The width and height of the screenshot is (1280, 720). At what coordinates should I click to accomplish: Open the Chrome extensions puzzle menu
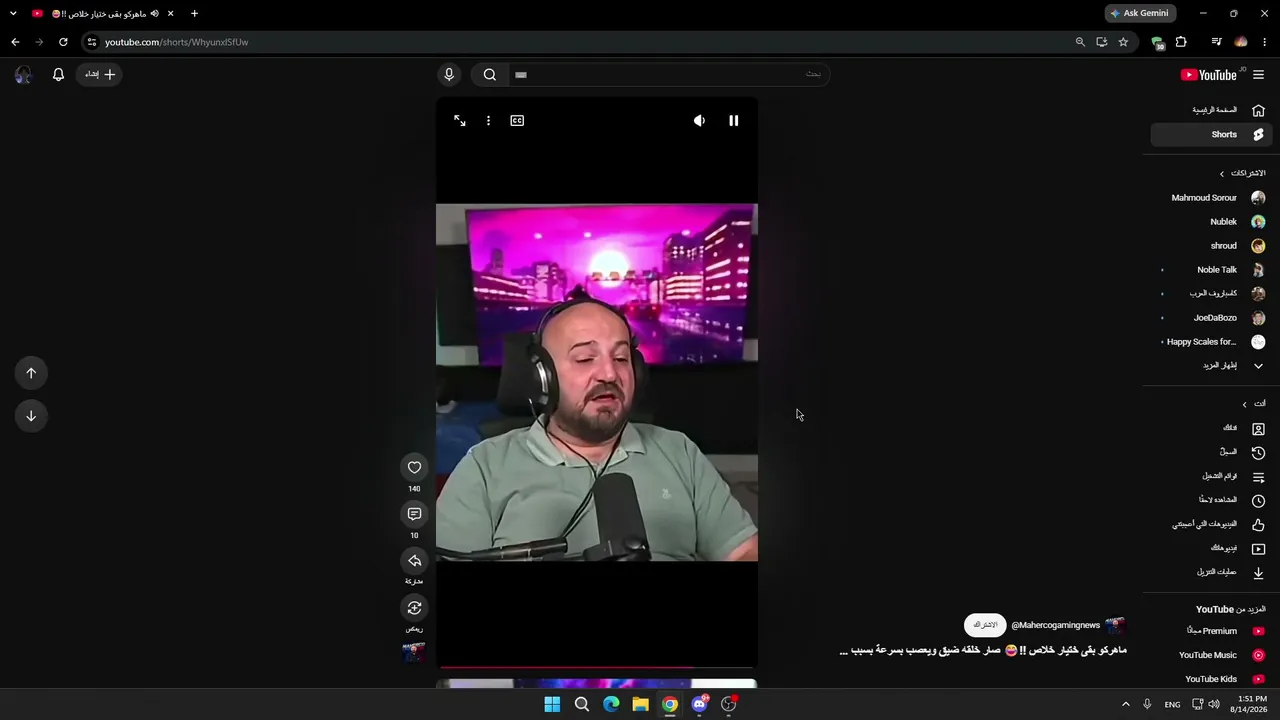[x=1181, y=42]
